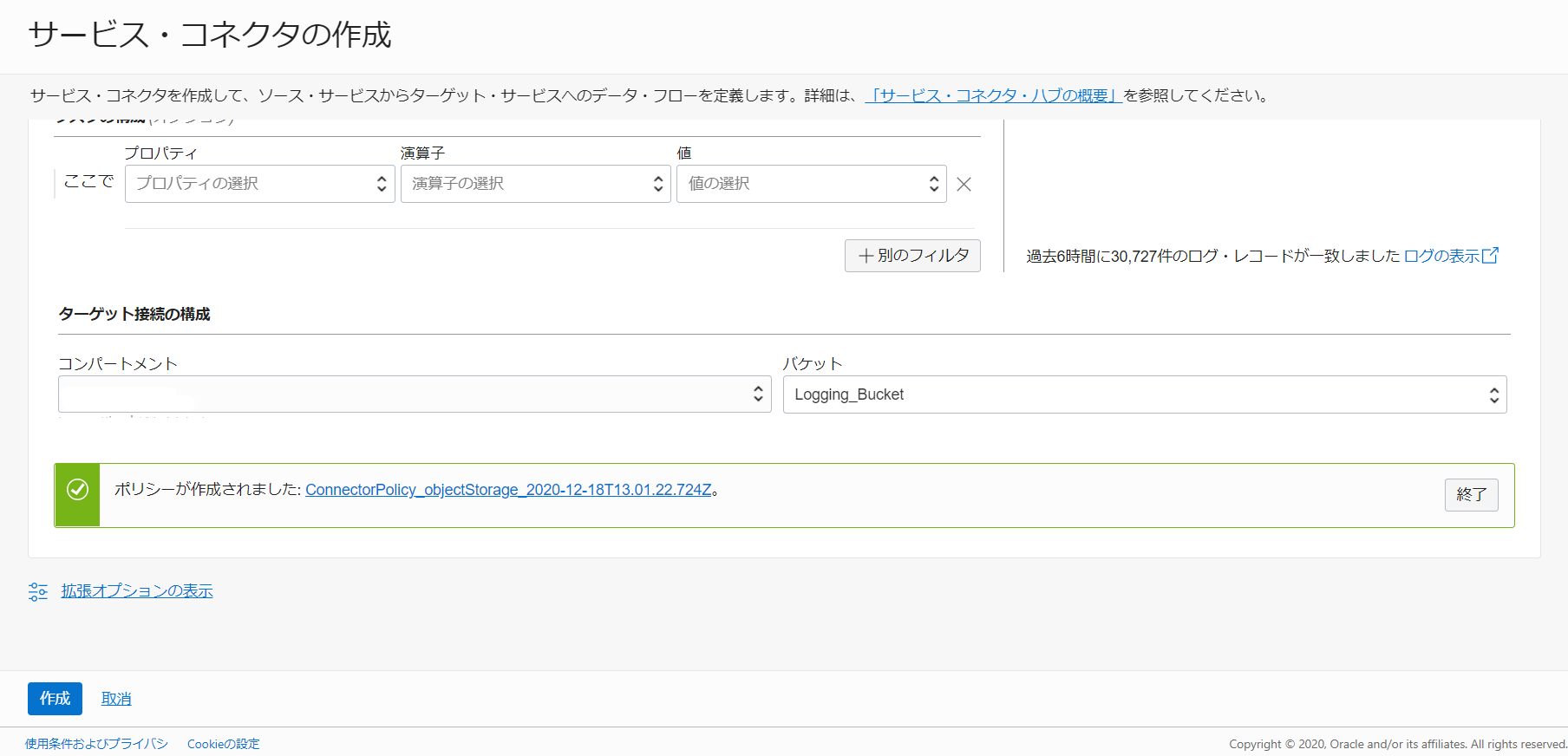
Task: Open the バケット dropdown showing Logging_Bucket
Action: click(x=1145, y=394)
